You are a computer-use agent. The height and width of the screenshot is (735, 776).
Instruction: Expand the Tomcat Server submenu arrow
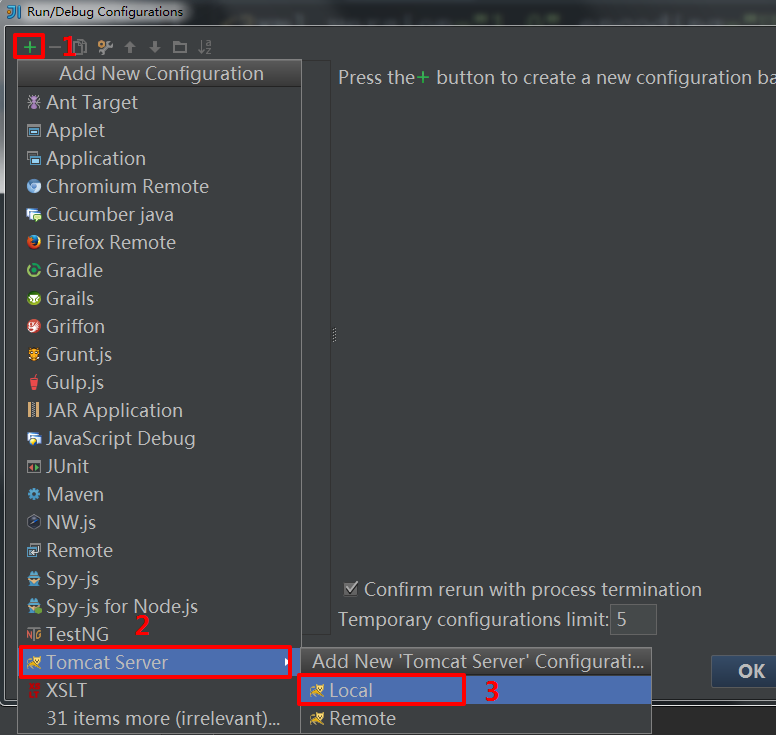click(x=287, y=662)
